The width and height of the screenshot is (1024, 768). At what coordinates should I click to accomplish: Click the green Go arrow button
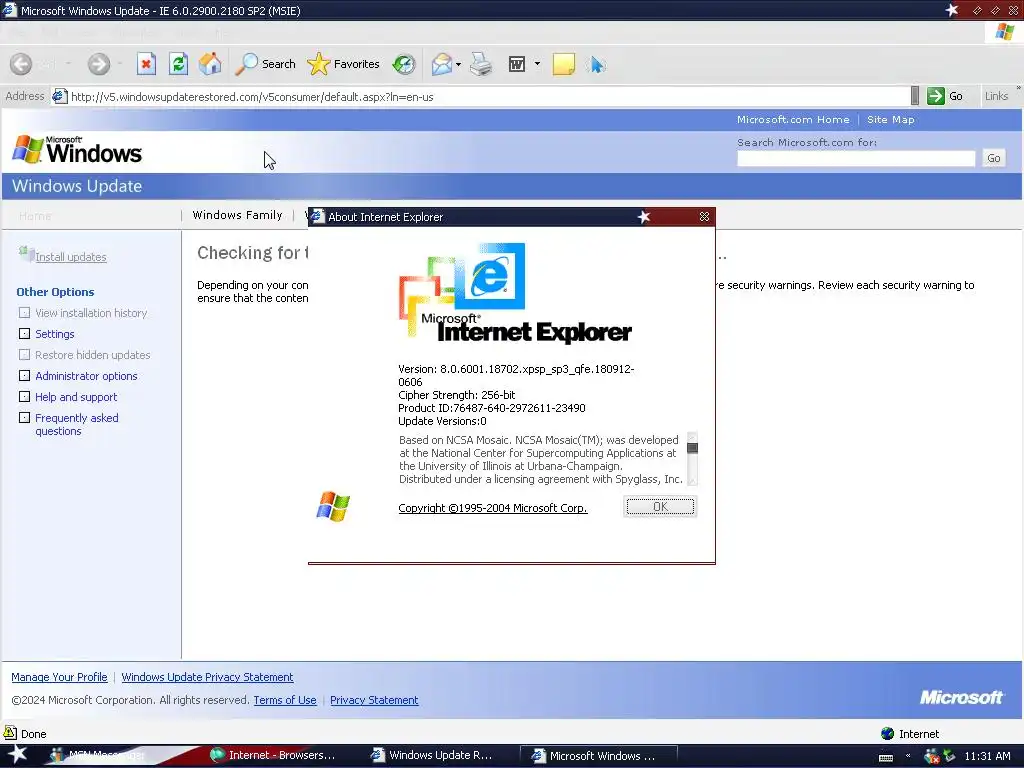click(x=936, y=96)
